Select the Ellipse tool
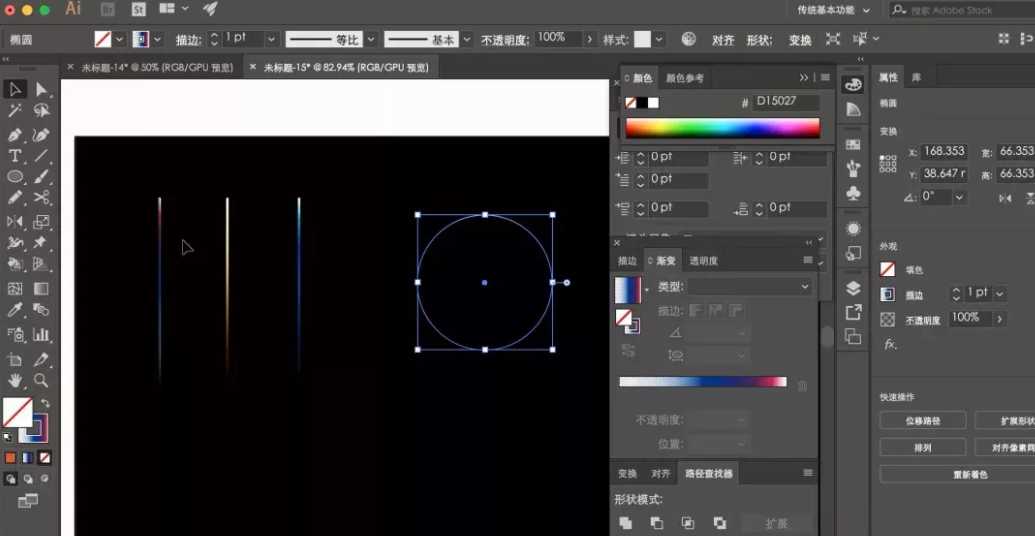 click(15, 177)
